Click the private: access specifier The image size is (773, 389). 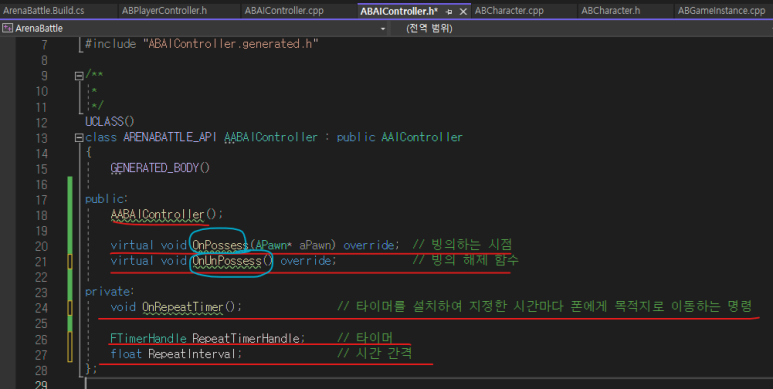click(109, 291)
